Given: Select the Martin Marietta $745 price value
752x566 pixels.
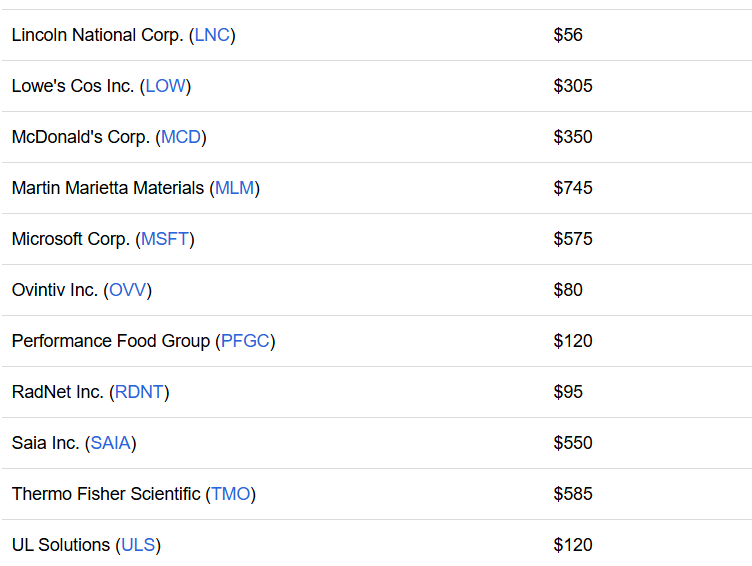Looking at the screenshot, I should tap(573, 188).
